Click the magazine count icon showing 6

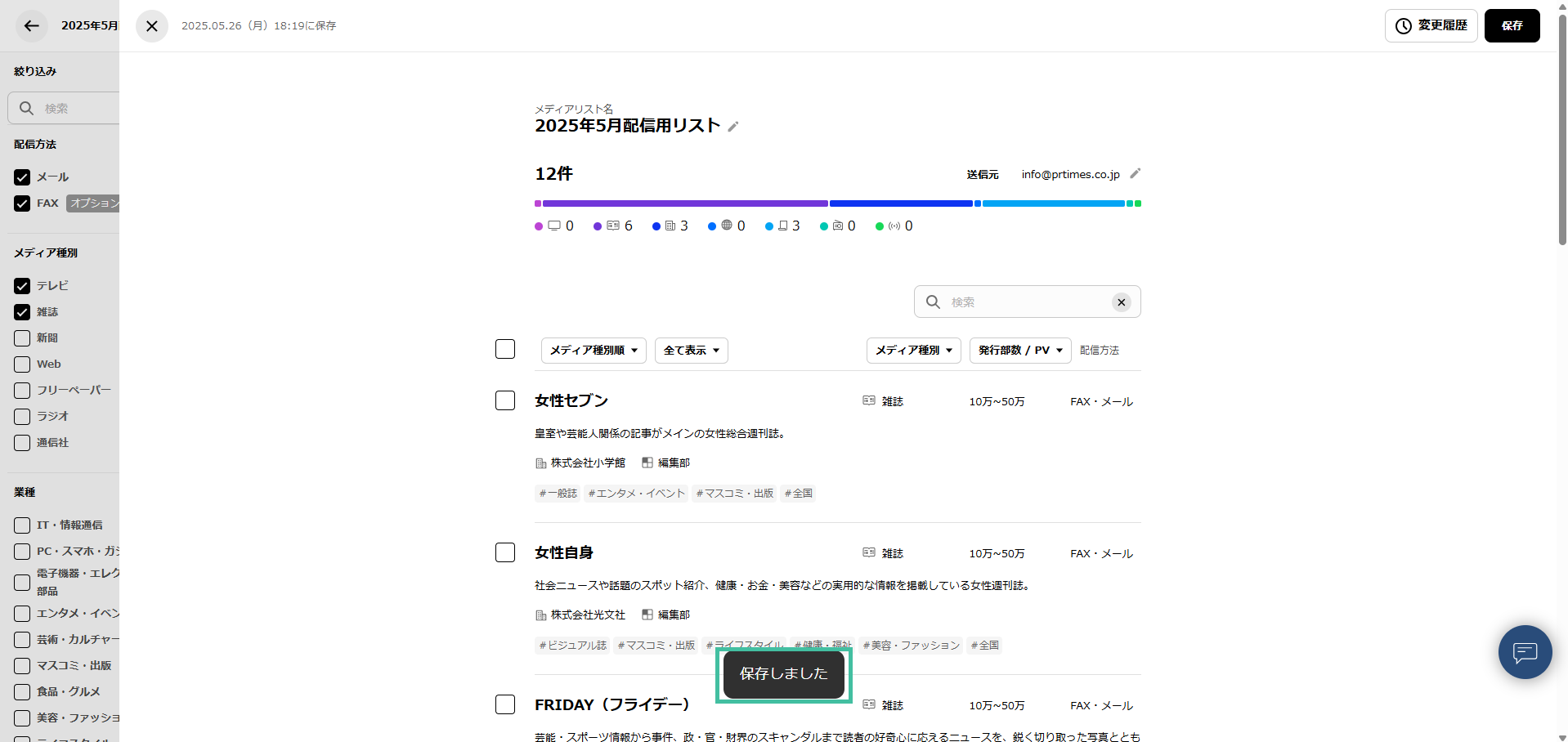tap(613, 226)
